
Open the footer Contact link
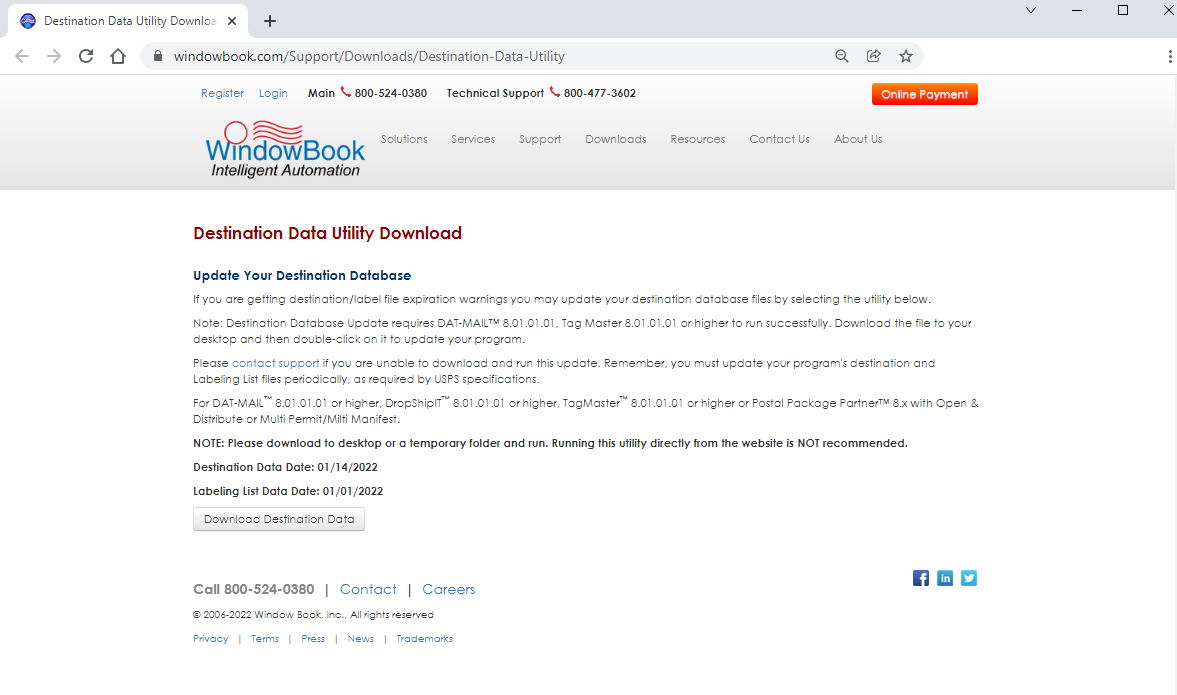pos(368,589)
